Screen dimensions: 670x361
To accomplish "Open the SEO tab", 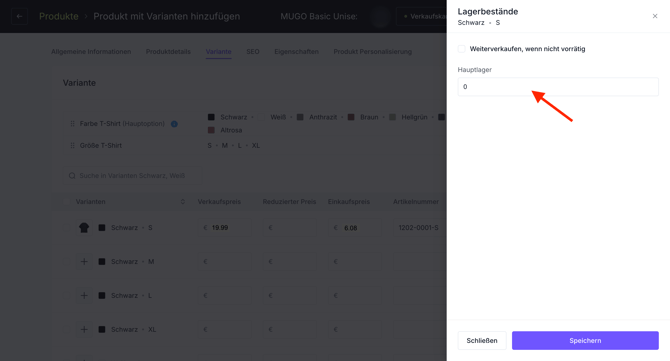I will (253, 51).
